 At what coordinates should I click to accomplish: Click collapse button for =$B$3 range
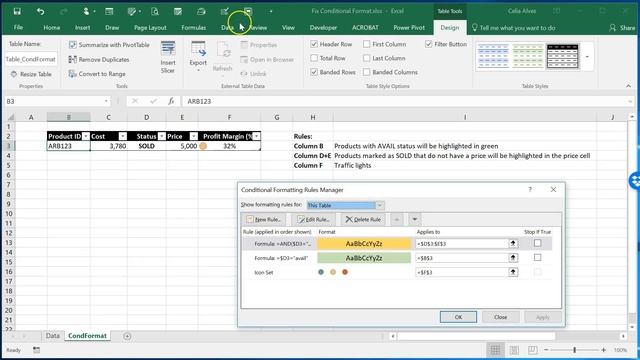click(513, 258)
